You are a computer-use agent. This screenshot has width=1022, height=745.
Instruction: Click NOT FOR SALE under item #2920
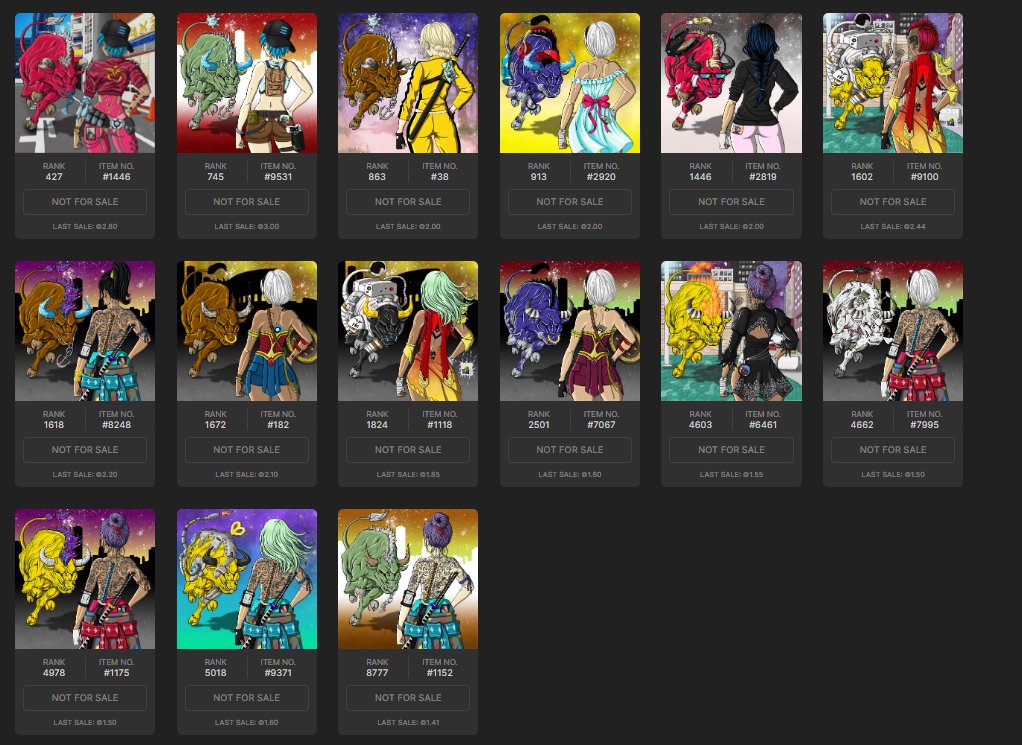click(x=570, y=202)
